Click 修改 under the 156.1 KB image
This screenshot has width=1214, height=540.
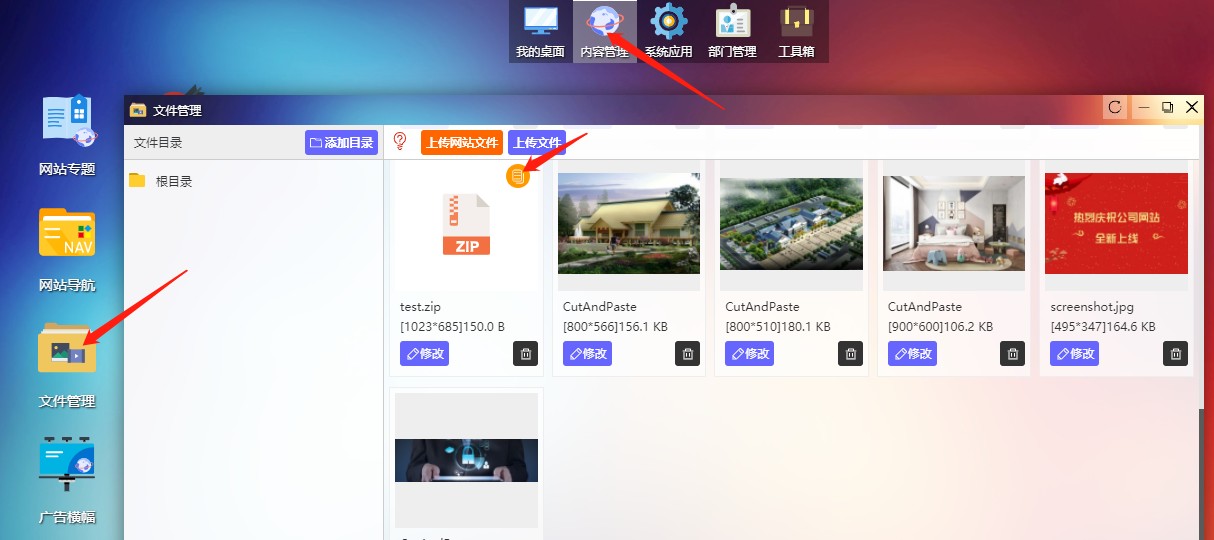pyautogui.click(x=587, y=353)
